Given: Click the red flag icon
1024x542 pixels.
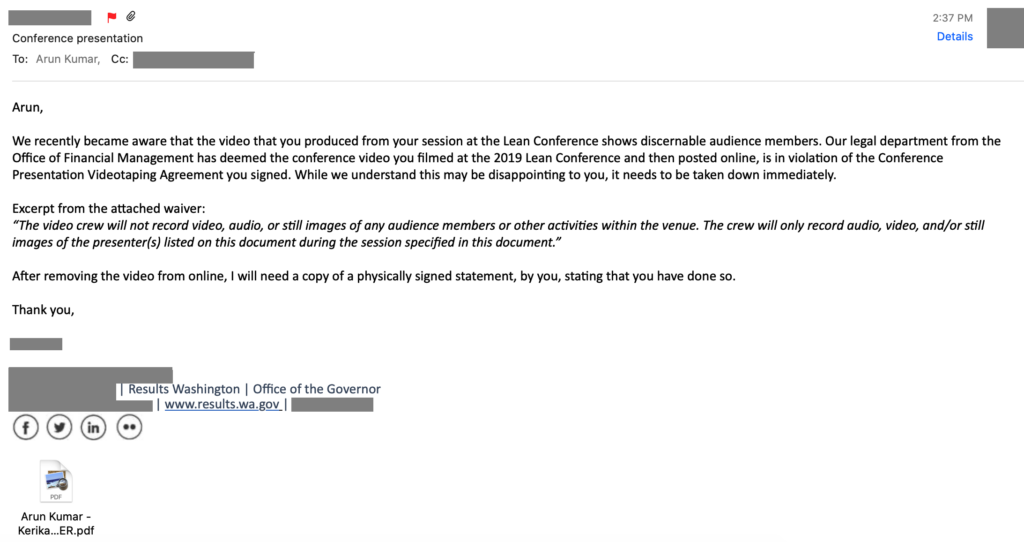Looking at the screenshot, I should 112,17.
